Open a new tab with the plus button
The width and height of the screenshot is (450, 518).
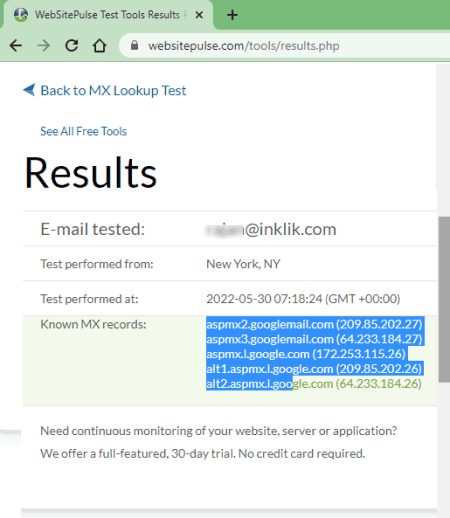pyautogui.click(x=232, y=15)
